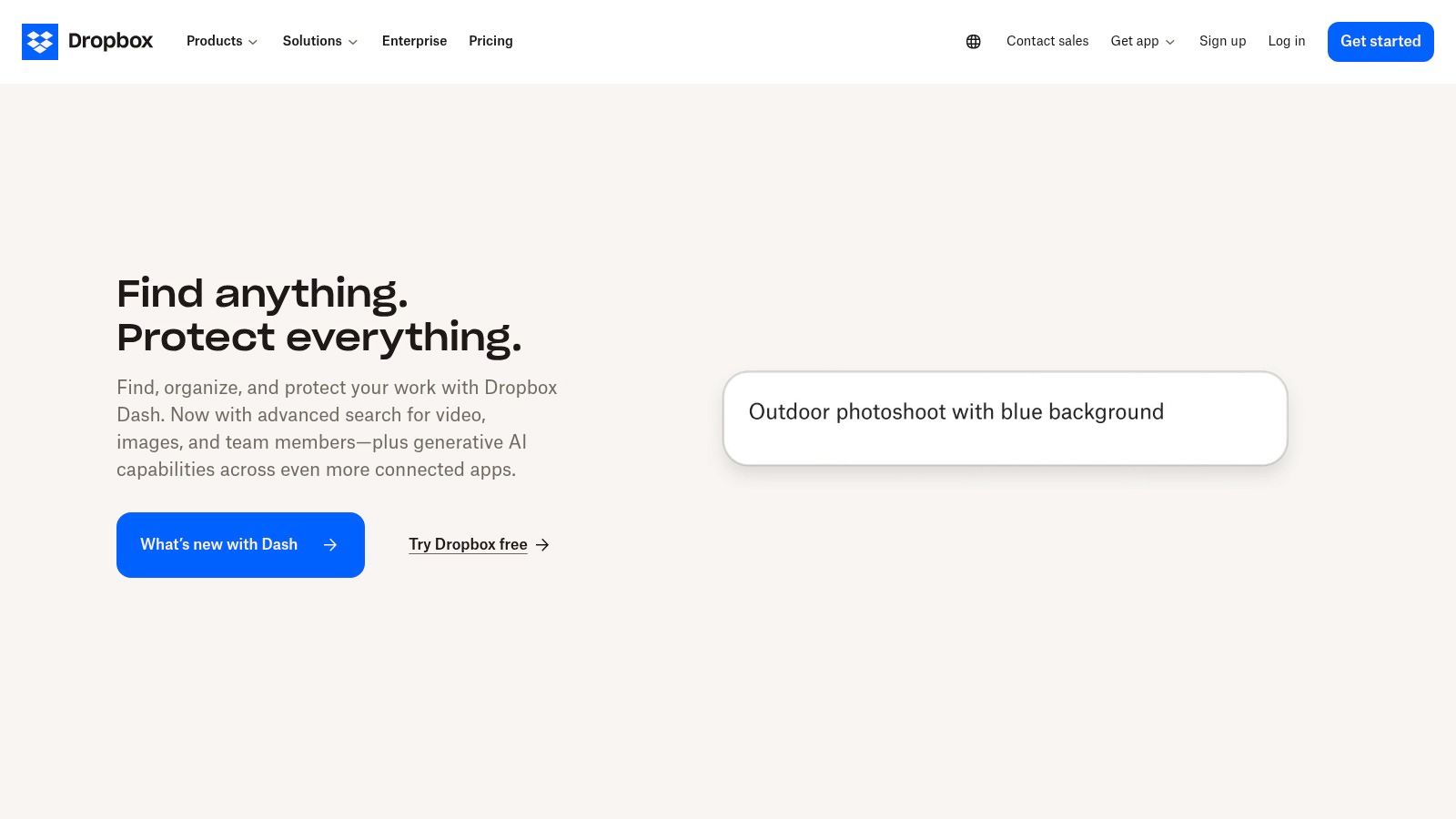Follow the Try Dropbox free link
Screen dimensions: 1456x819
[468, 544]
